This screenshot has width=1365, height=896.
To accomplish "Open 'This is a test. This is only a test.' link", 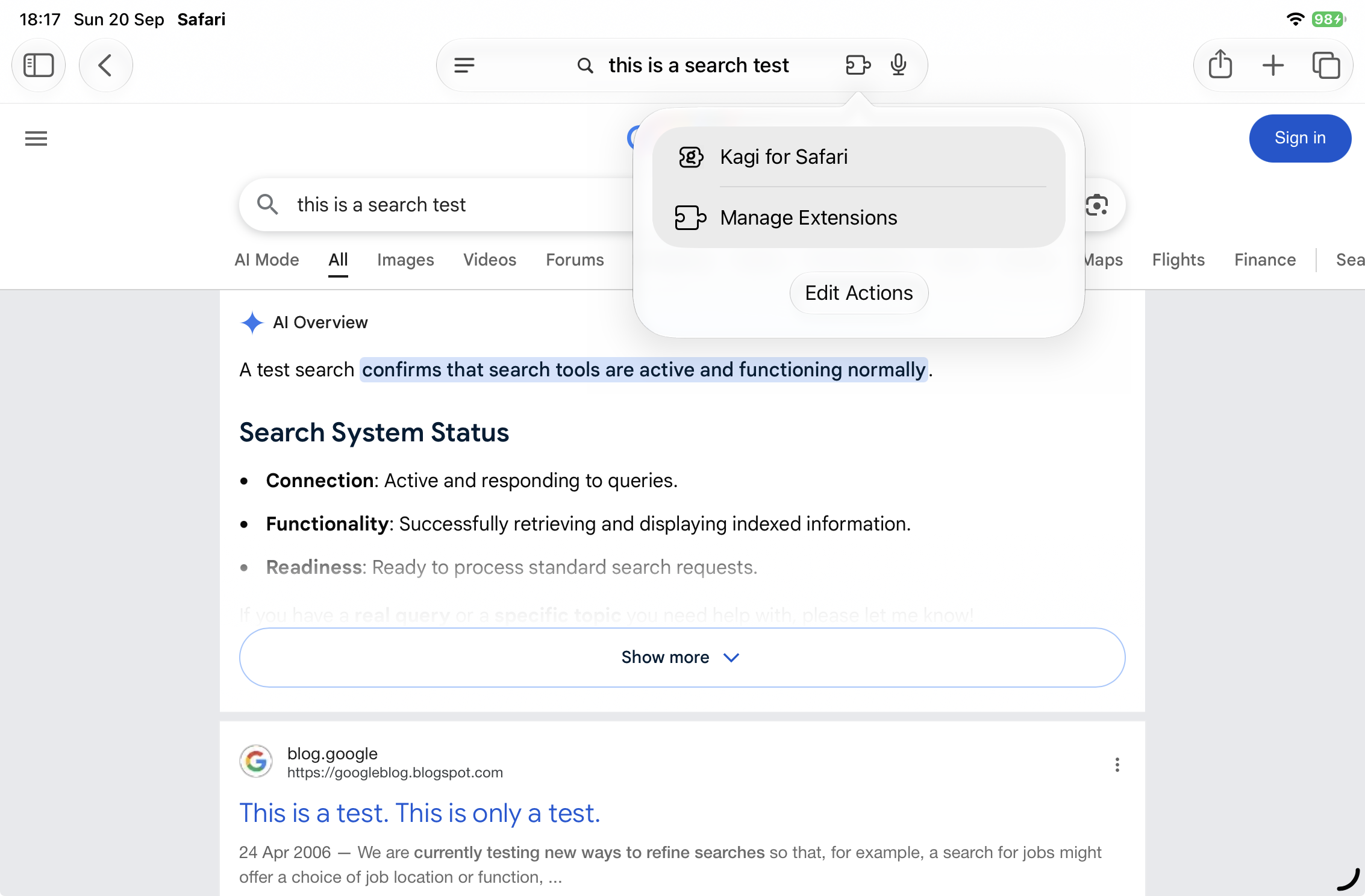I will point(420,813).
